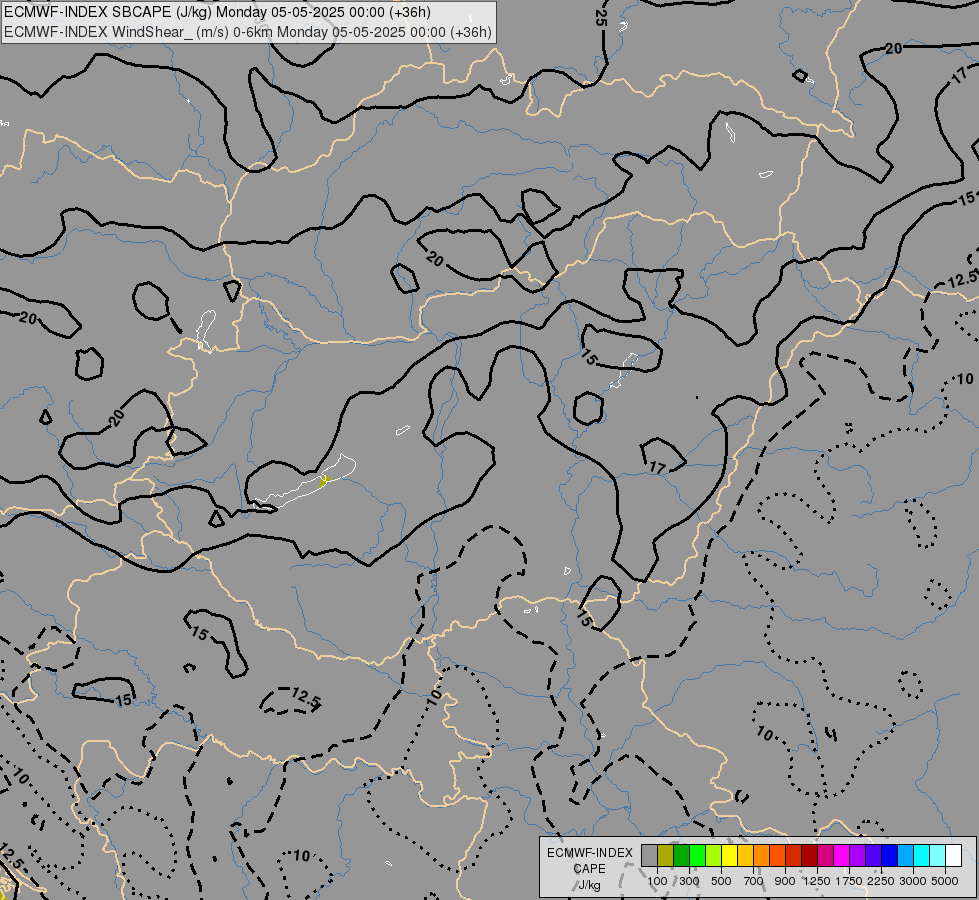Screen dimensions: 979x900
Task: Select the dark red swatch before 1250
Action: click(x=809, y=856)
